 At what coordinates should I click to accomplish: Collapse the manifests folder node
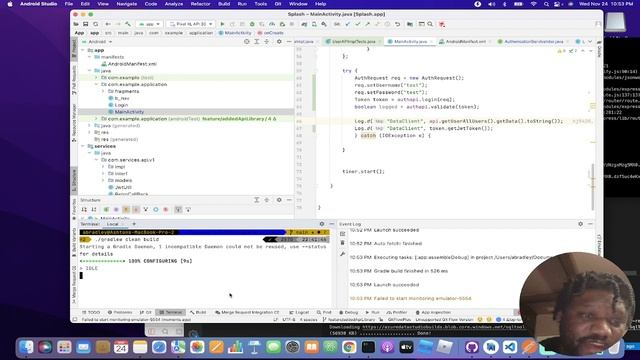coord(90,57)
